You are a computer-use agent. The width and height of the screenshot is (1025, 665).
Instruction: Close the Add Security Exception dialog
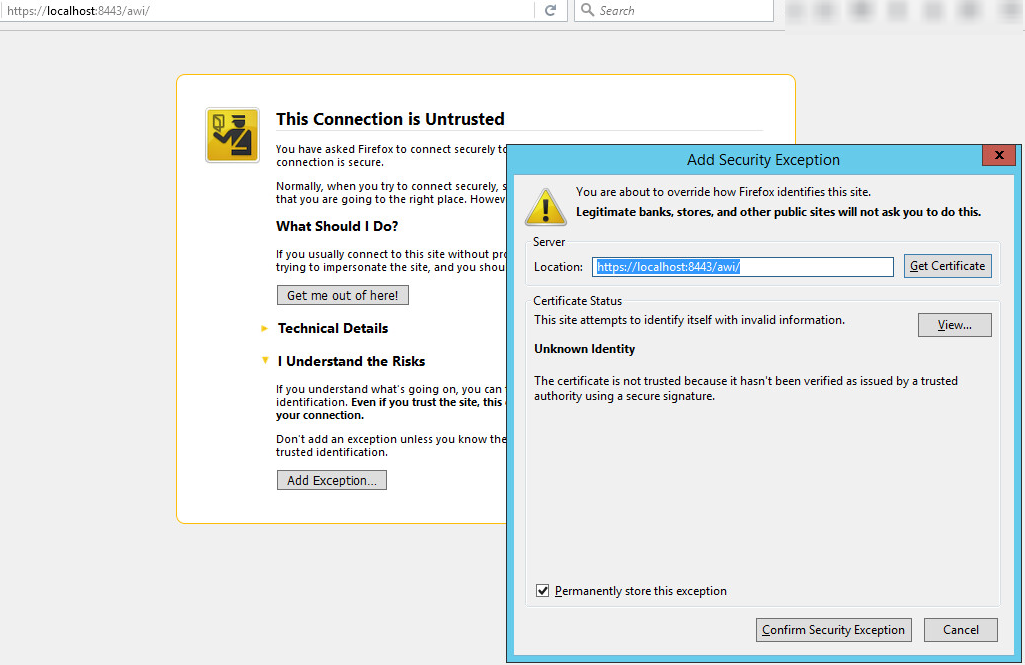(x=999, y=155)
